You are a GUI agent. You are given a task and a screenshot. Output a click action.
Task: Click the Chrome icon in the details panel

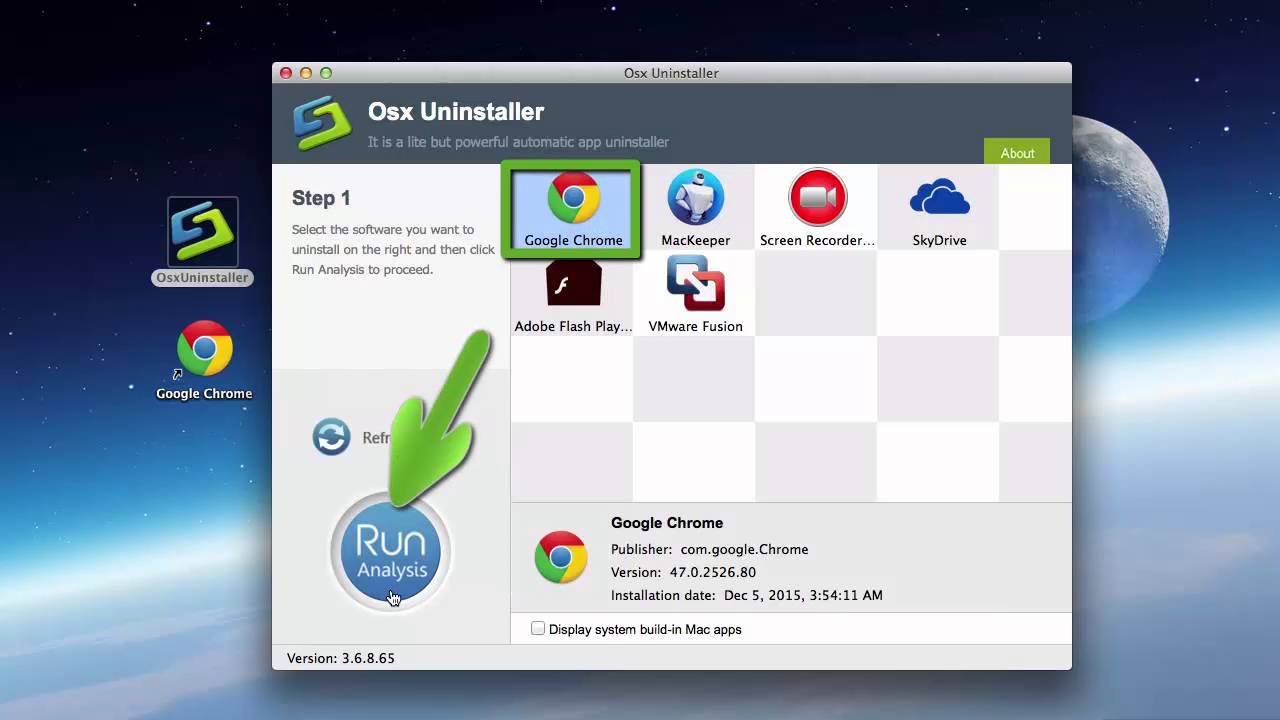click(561, 557)
